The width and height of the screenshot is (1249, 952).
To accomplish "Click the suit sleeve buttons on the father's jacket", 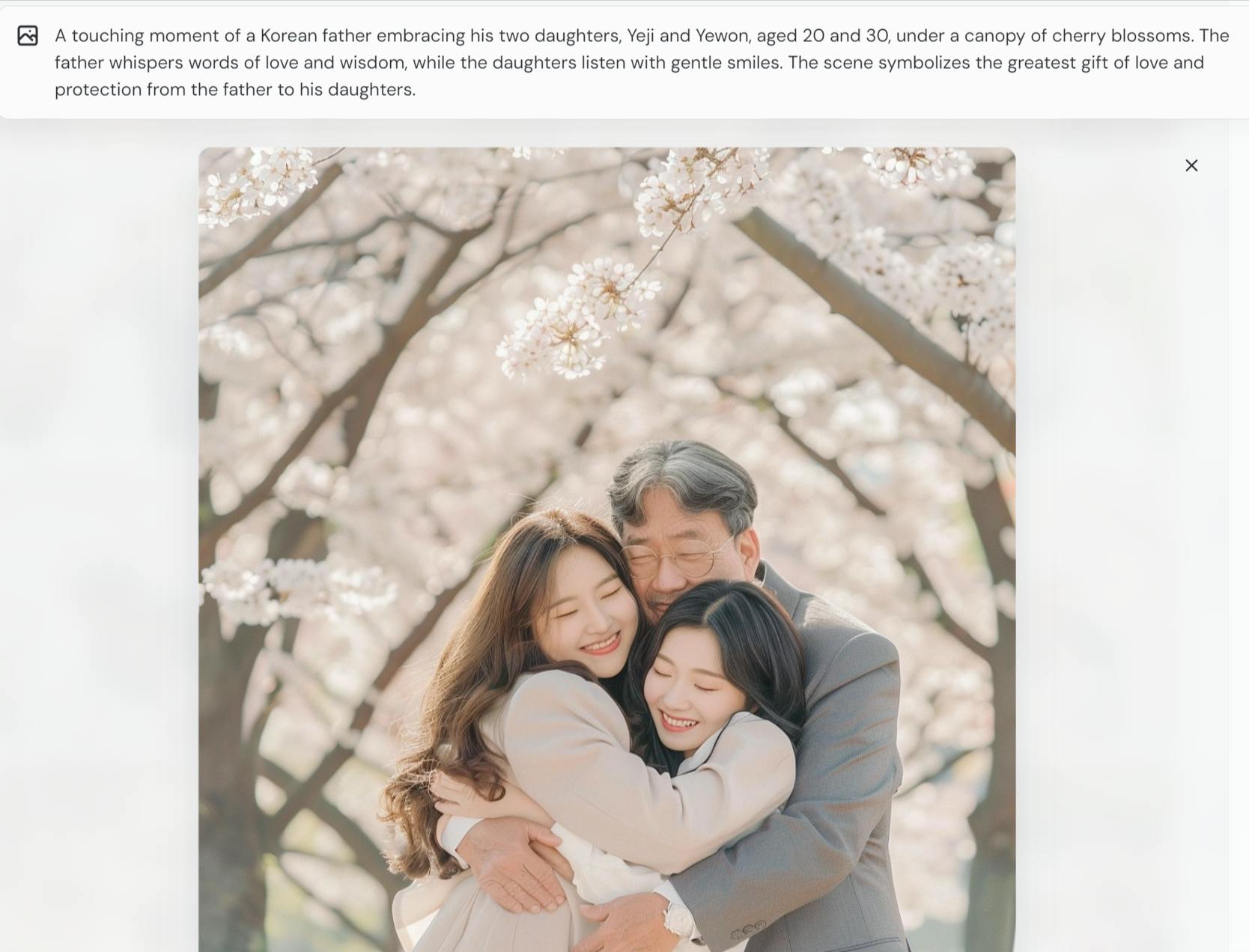I will [748, 929].
